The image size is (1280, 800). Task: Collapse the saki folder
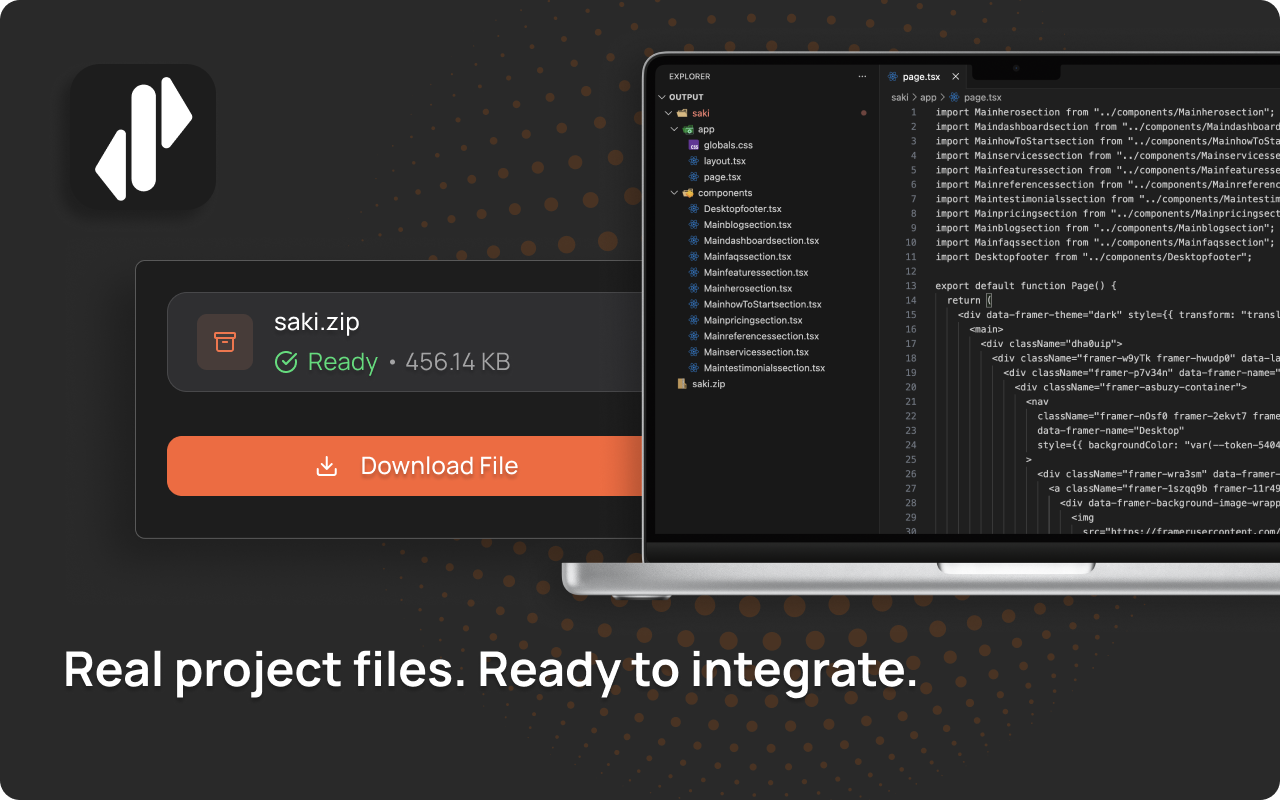[x=669, y=114]
